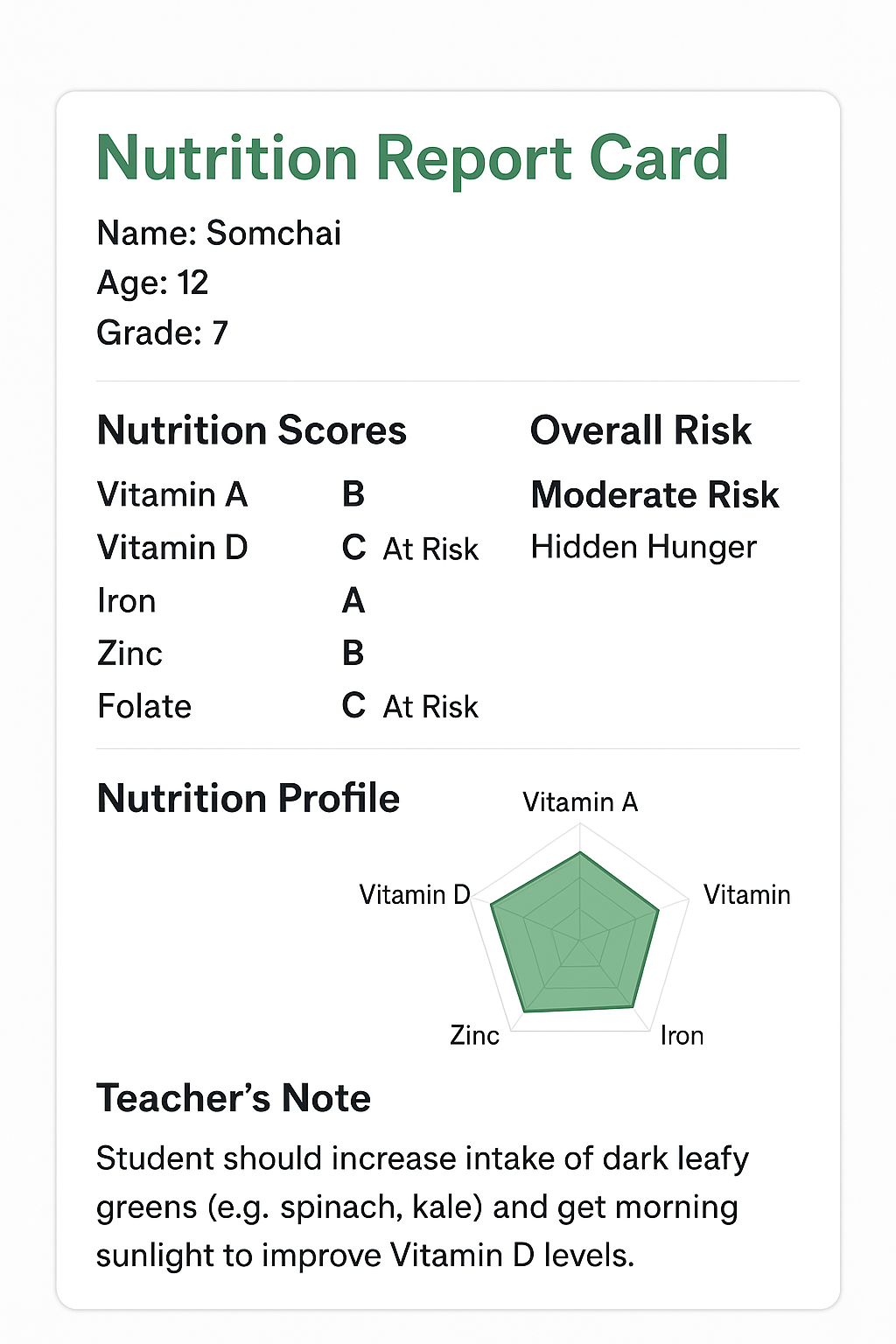Click the Iron radar axis label
The width and height of the screenshot is (896, 1344).
tap(682, 1035)
